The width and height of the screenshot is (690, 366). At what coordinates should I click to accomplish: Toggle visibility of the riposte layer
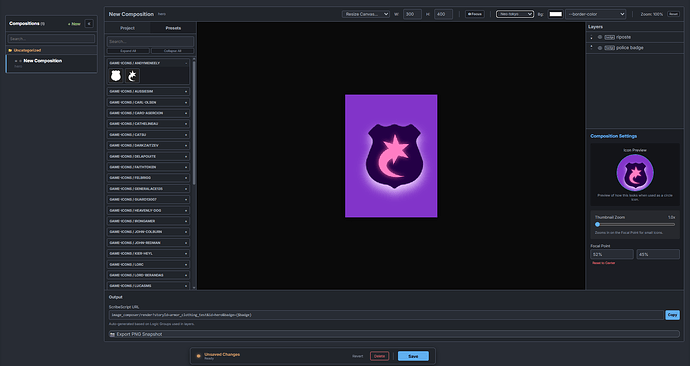[x=600, y=37]
